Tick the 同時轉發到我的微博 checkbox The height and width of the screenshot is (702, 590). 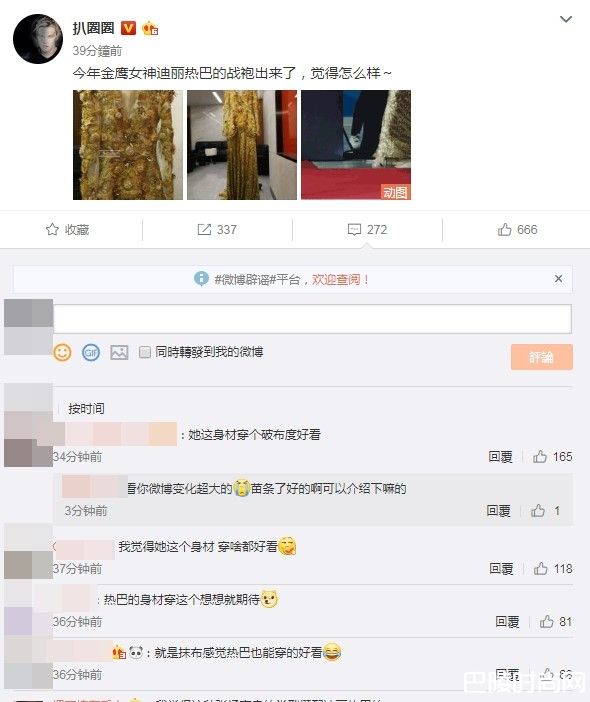pyautogui.click(x=145, y=352)
